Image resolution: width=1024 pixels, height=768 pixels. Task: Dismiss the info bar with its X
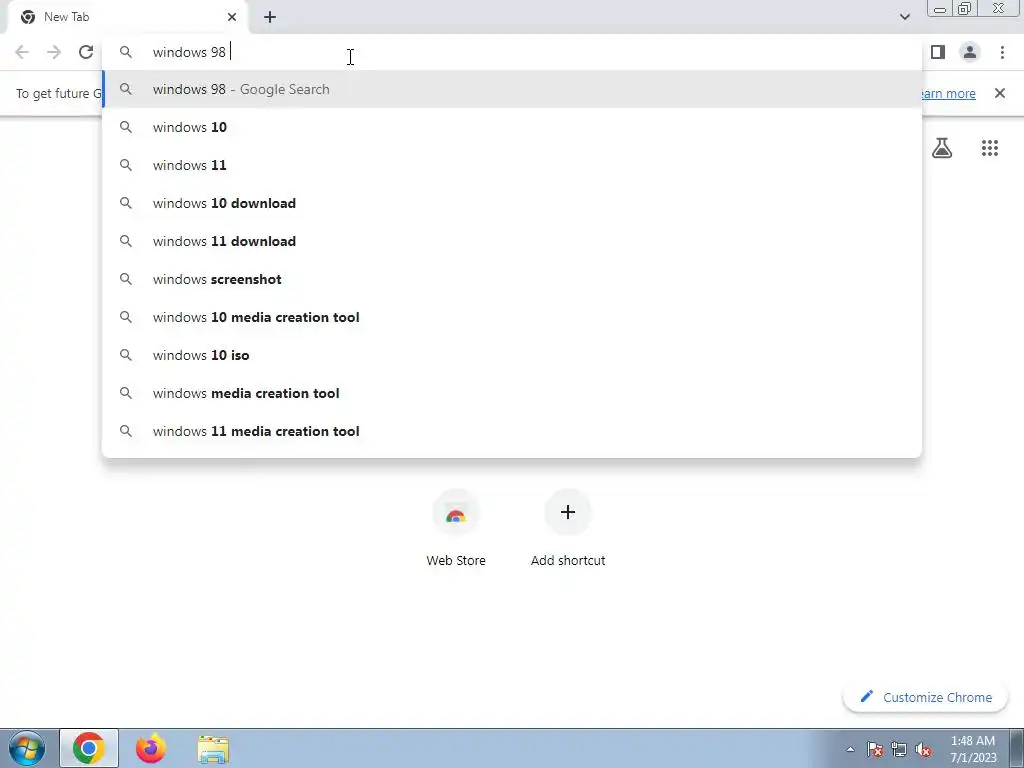pyautogui.click(x=1000, y=93)
